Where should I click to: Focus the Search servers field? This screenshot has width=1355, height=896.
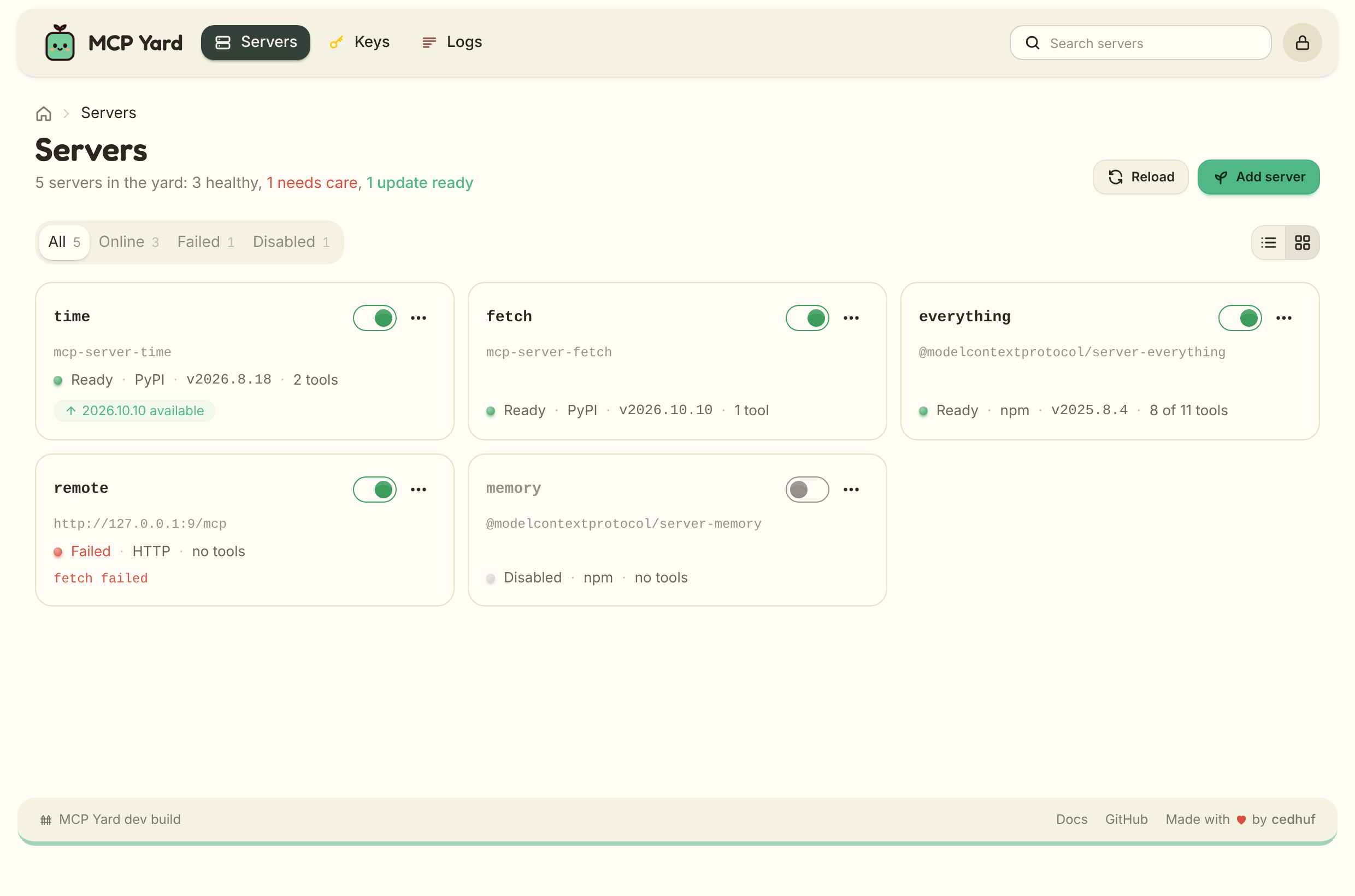point(1141,43)
